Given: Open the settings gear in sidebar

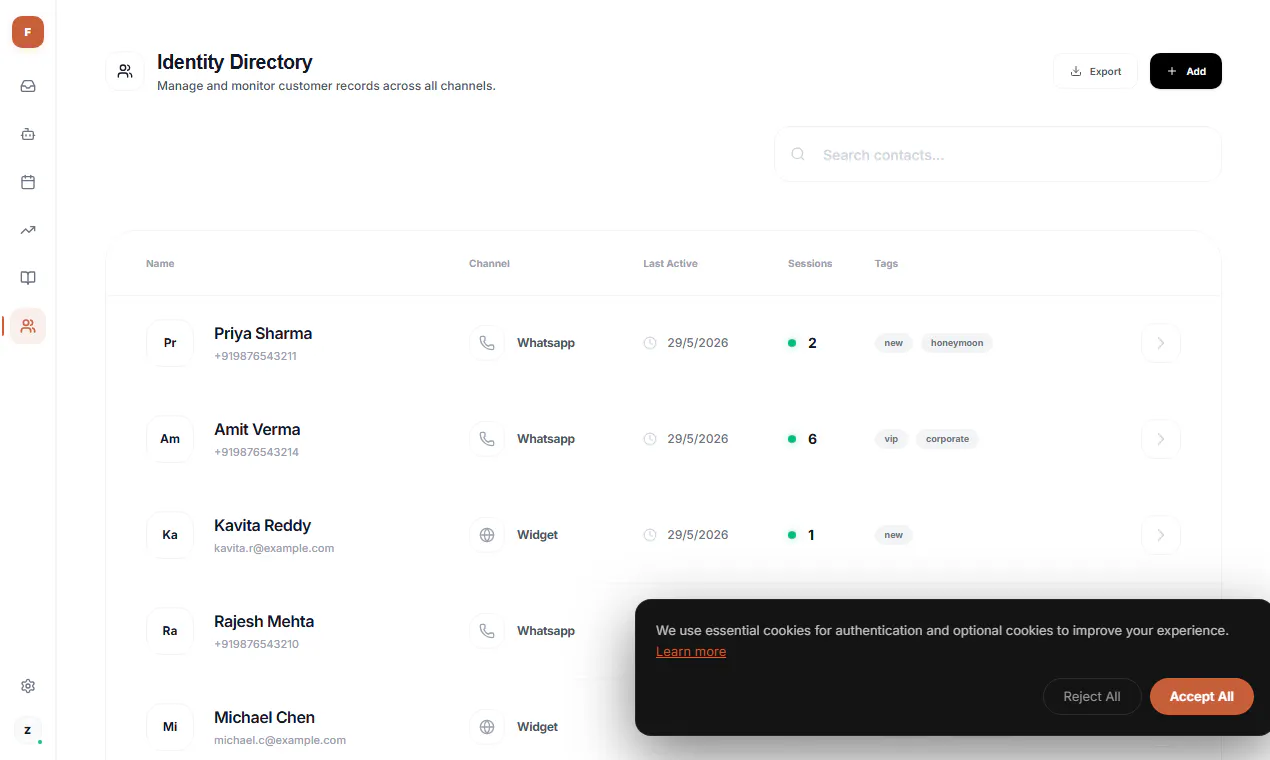Looking at the screenshot, I should [28, 686].
